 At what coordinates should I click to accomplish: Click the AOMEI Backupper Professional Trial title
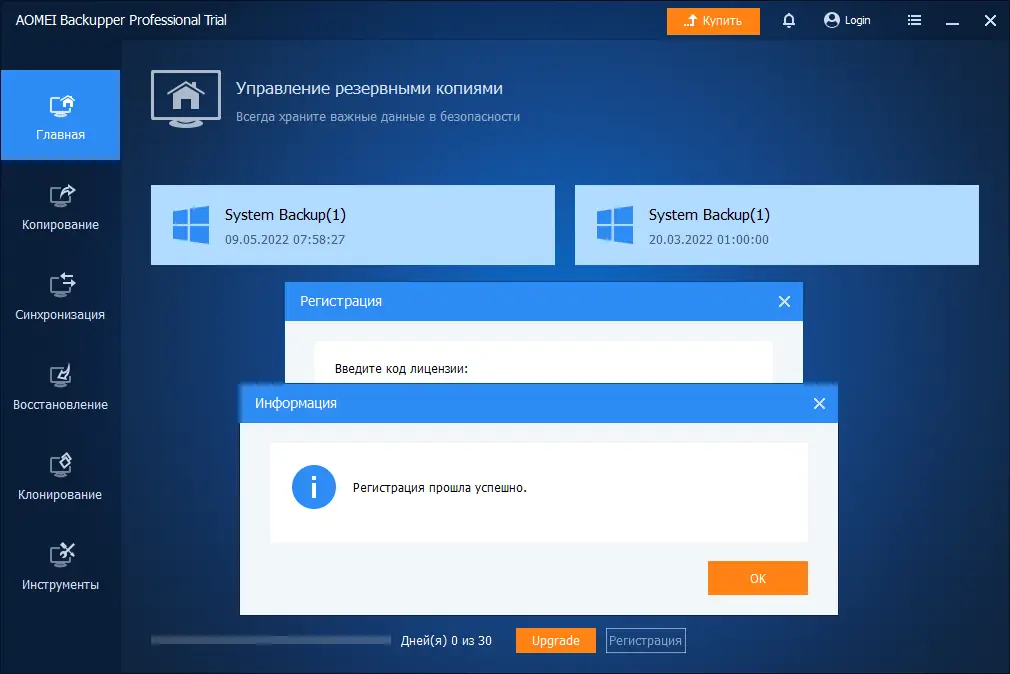(121, 20)
